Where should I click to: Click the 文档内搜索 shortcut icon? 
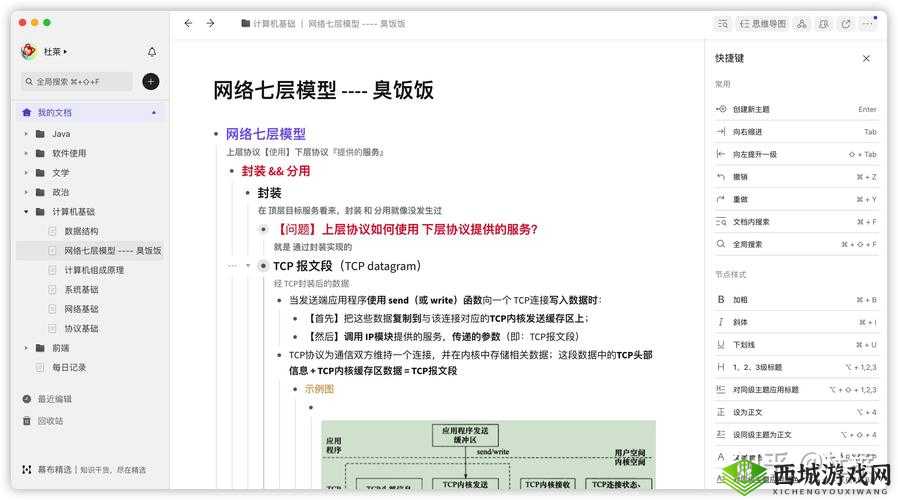[721, 222]
